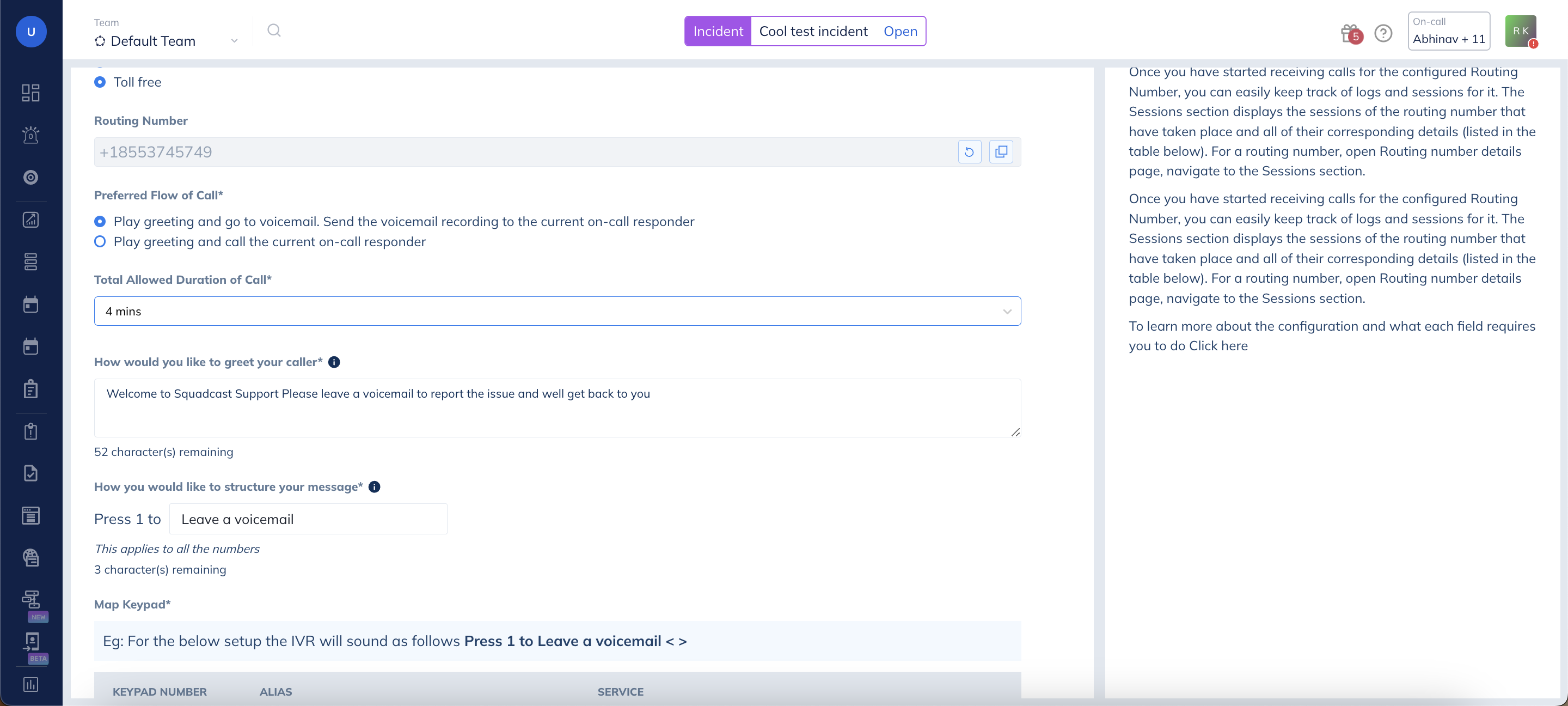Click info icon beside greet your caller
1568x706 pixels.
click(x=334, y=362)
